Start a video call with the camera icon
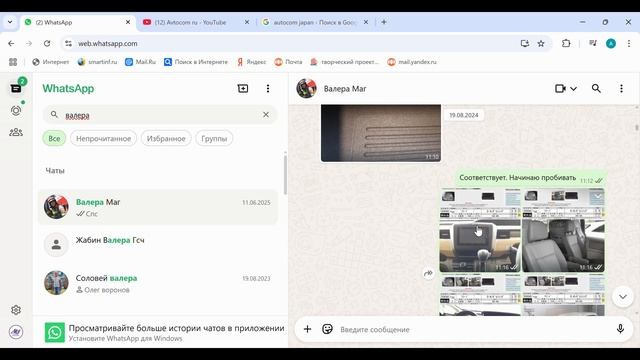The width and height of the screenshot is (640, 360). (560, 88)
